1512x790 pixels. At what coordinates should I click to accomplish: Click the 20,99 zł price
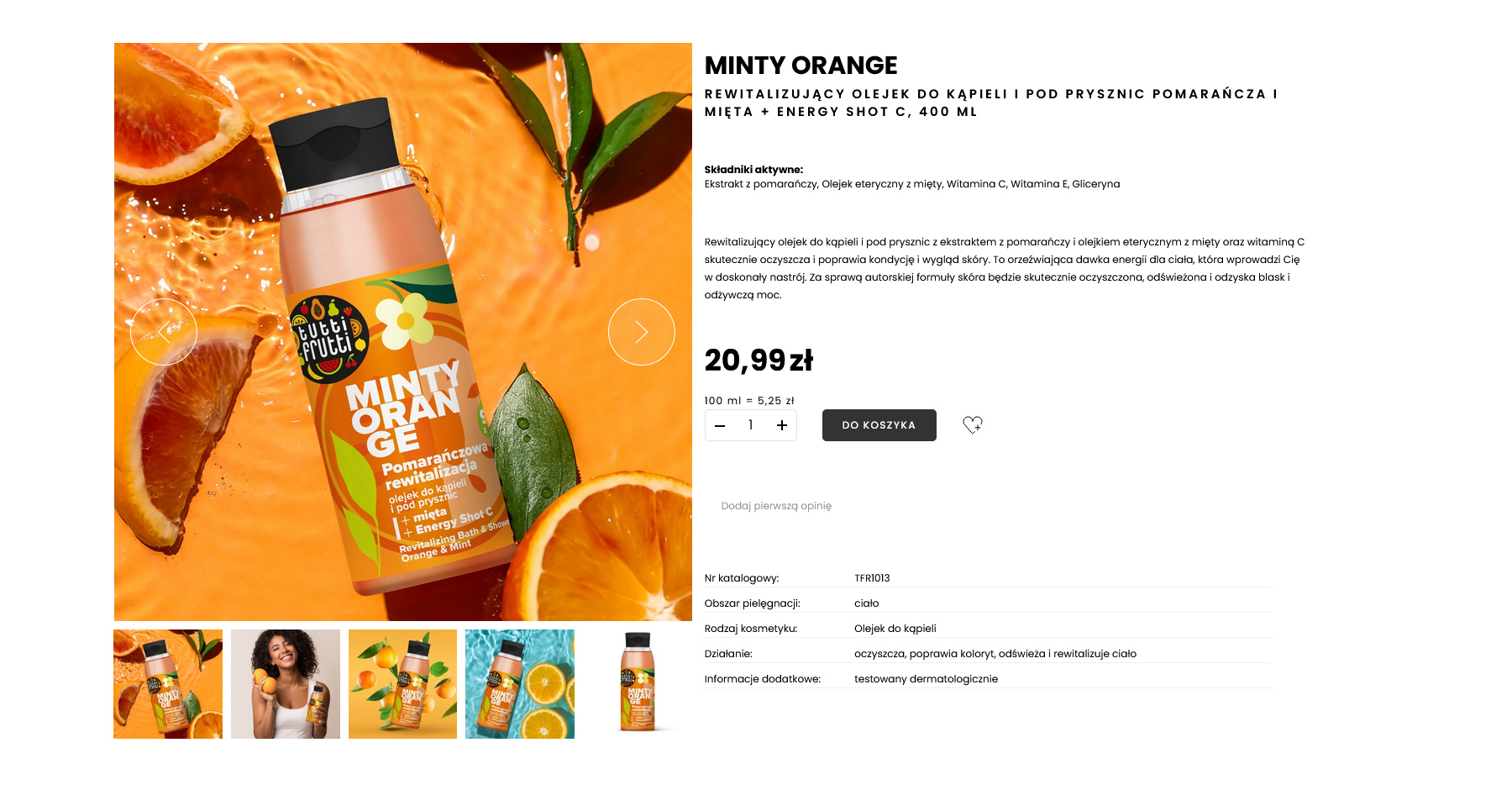759,361
